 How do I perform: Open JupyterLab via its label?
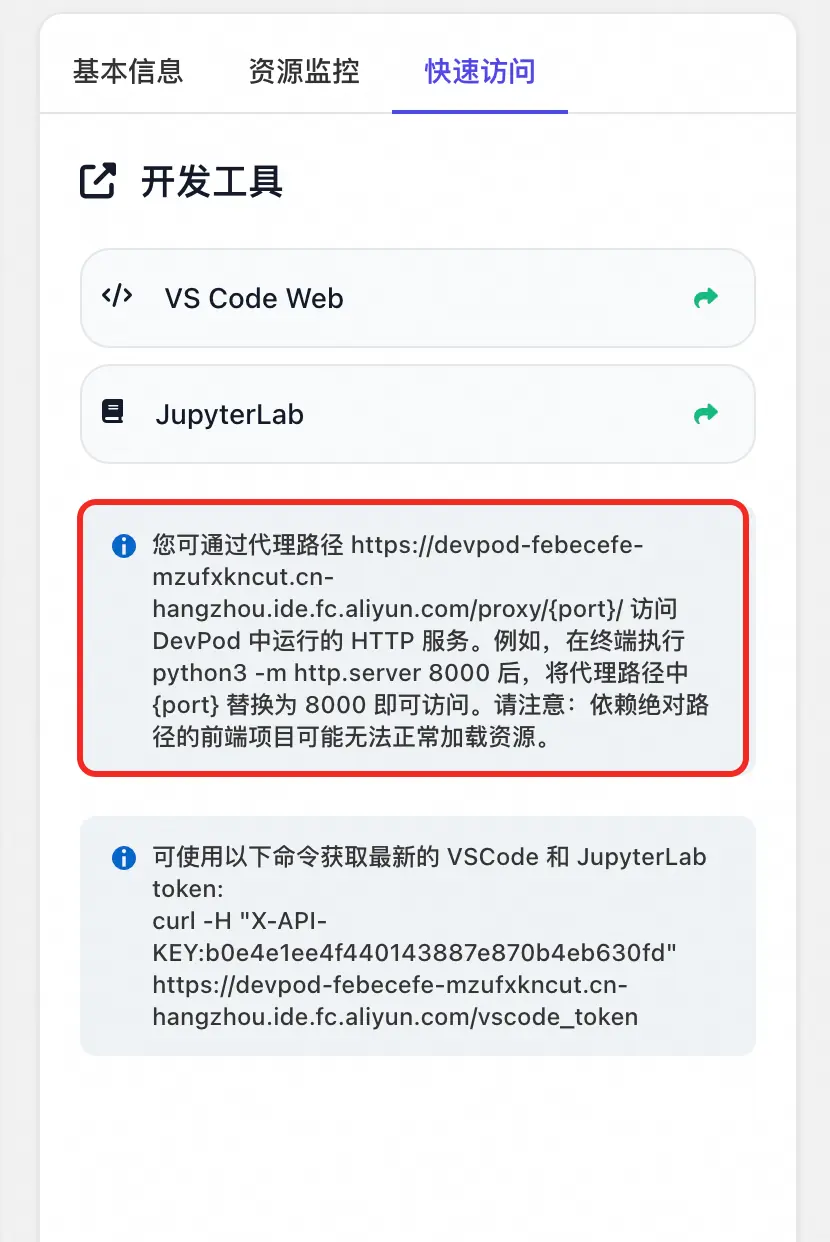[230, 414]
